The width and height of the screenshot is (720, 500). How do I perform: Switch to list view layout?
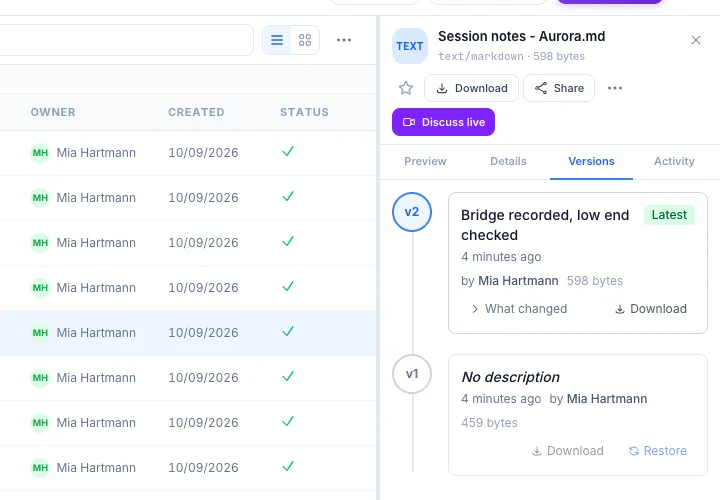click(x=276, y=40)
